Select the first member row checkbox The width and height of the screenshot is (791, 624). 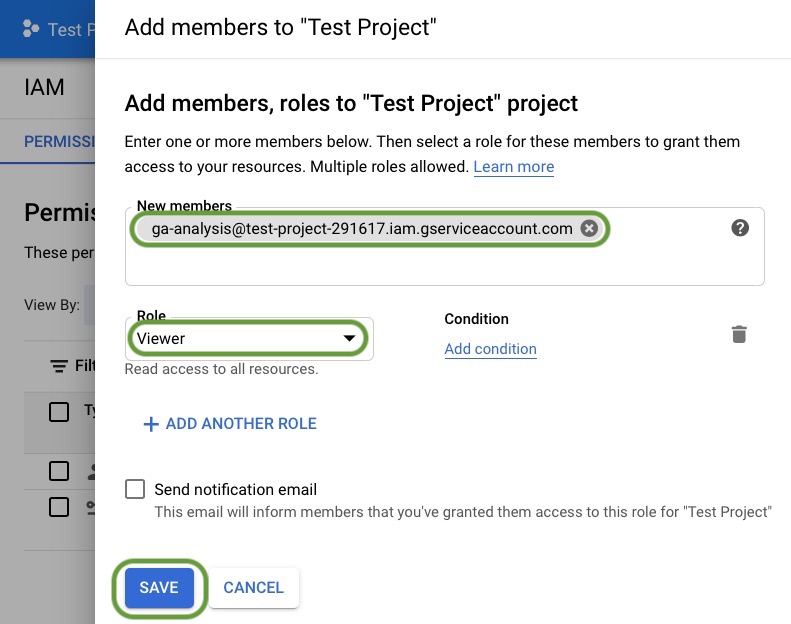tap(59, 470)
